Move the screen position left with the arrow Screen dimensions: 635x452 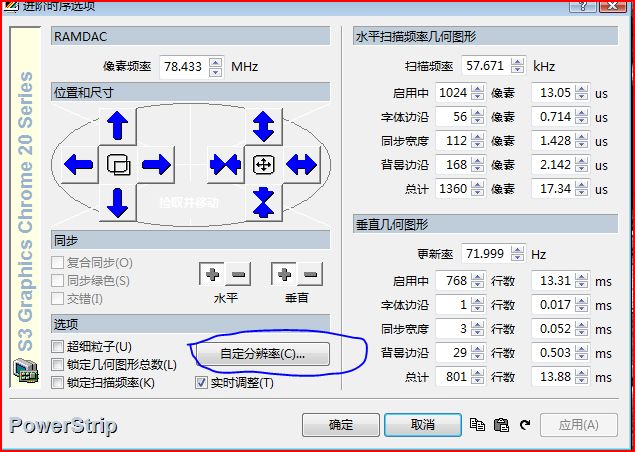click(79, 164)
